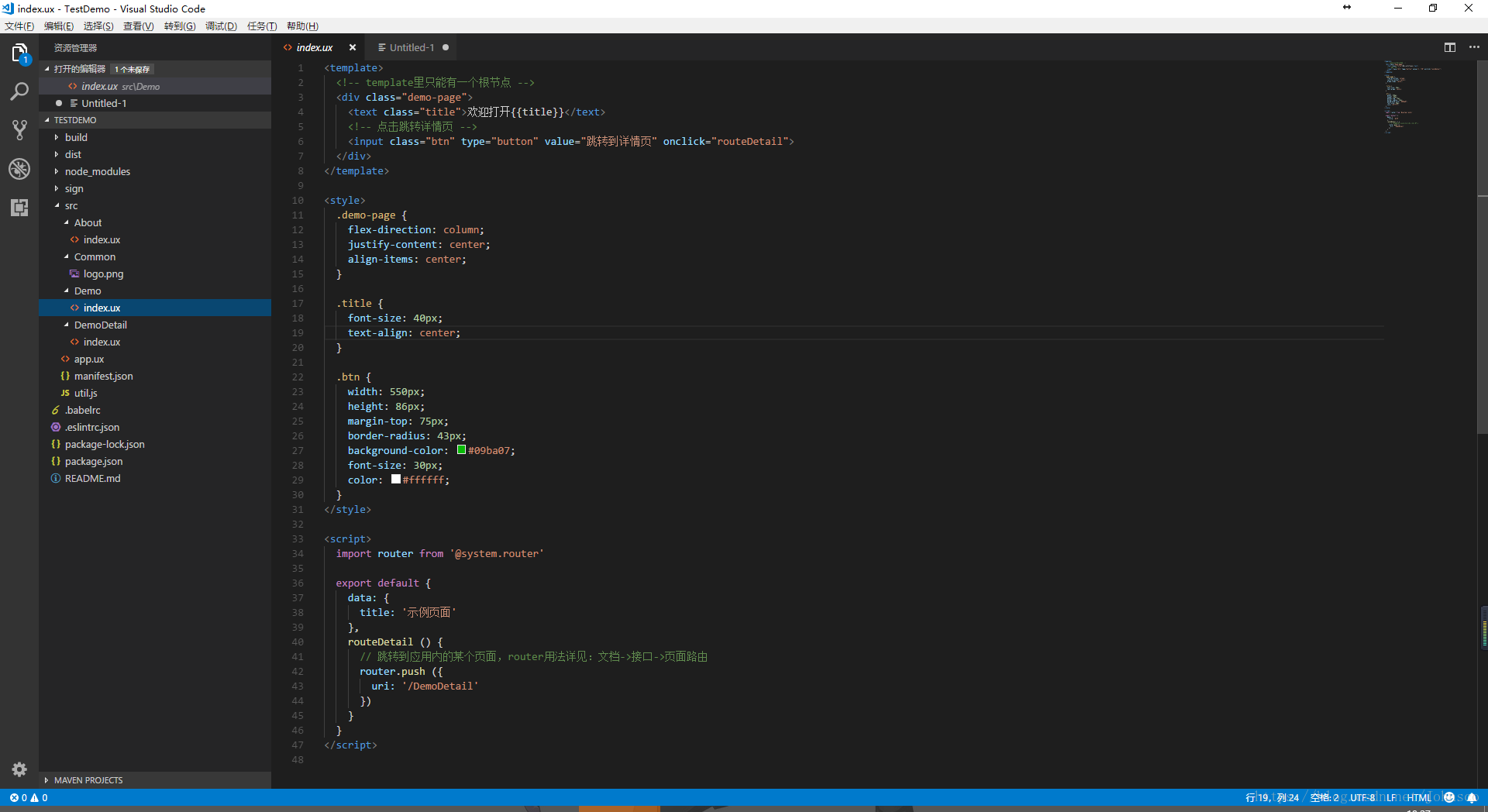Open the 编辑(E) menu
Viewport: 1488px width, 812px height.
tap(59, 26)
